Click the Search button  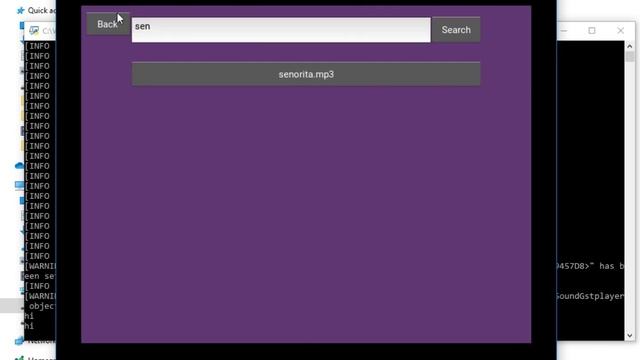(456, 30)
